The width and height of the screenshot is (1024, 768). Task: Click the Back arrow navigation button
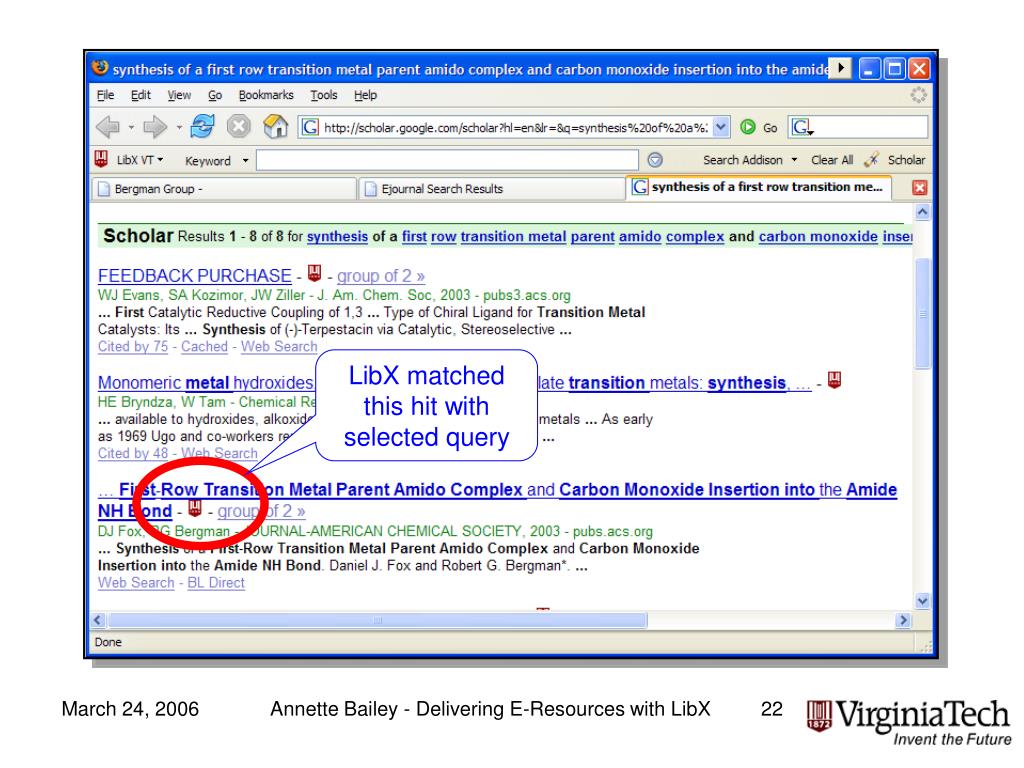[108, 127]
